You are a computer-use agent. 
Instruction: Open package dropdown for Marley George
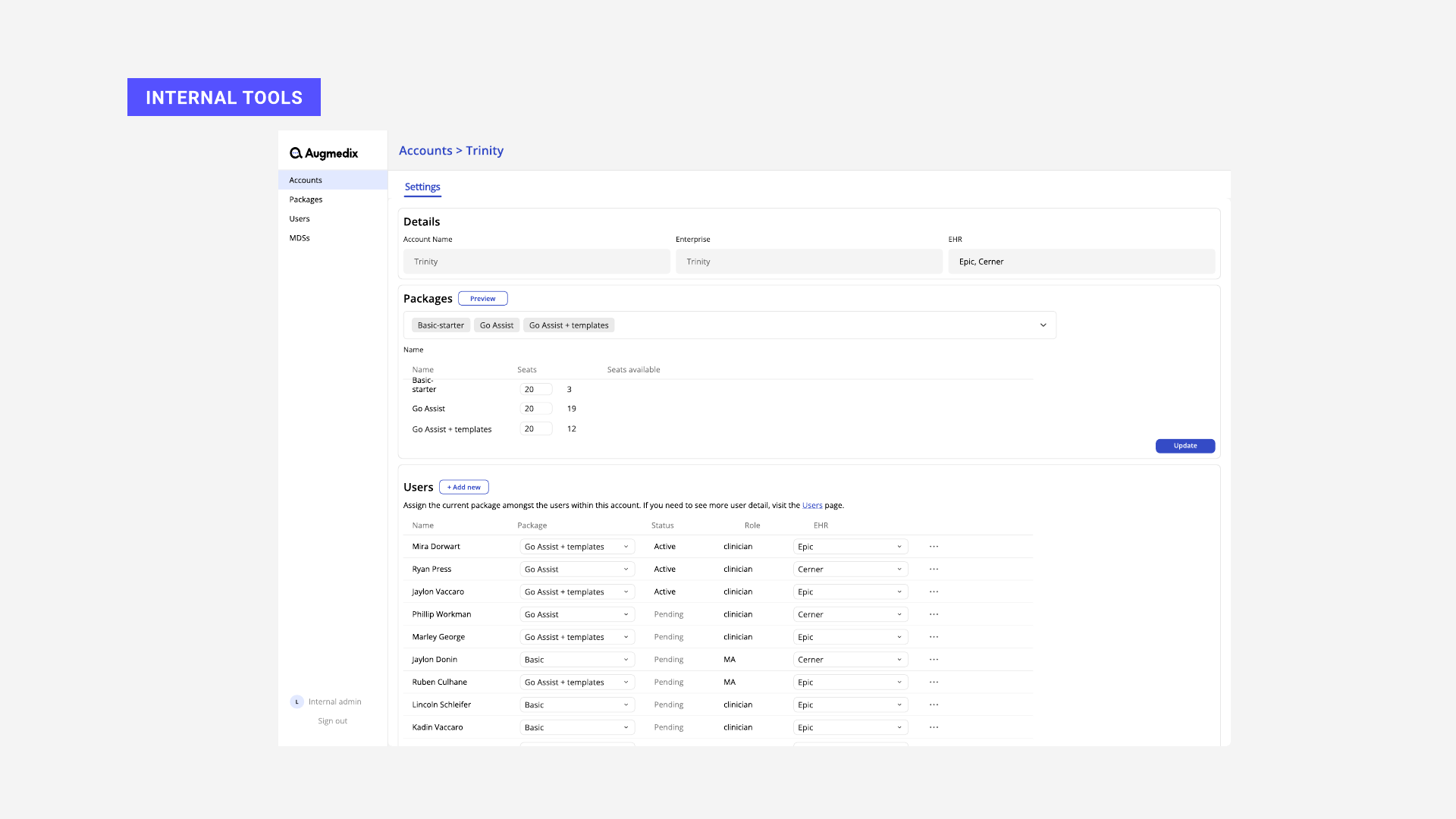[x=577, y=638]
